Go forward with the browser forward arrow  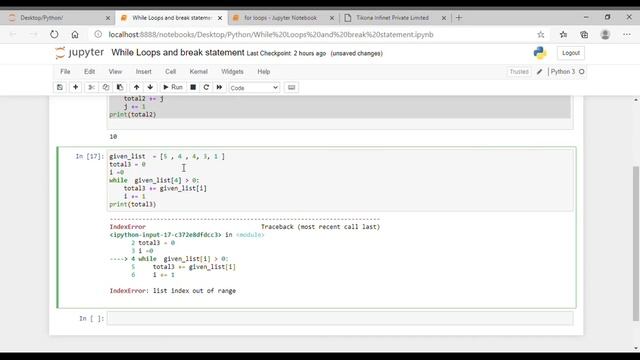[x=33, y=35]
